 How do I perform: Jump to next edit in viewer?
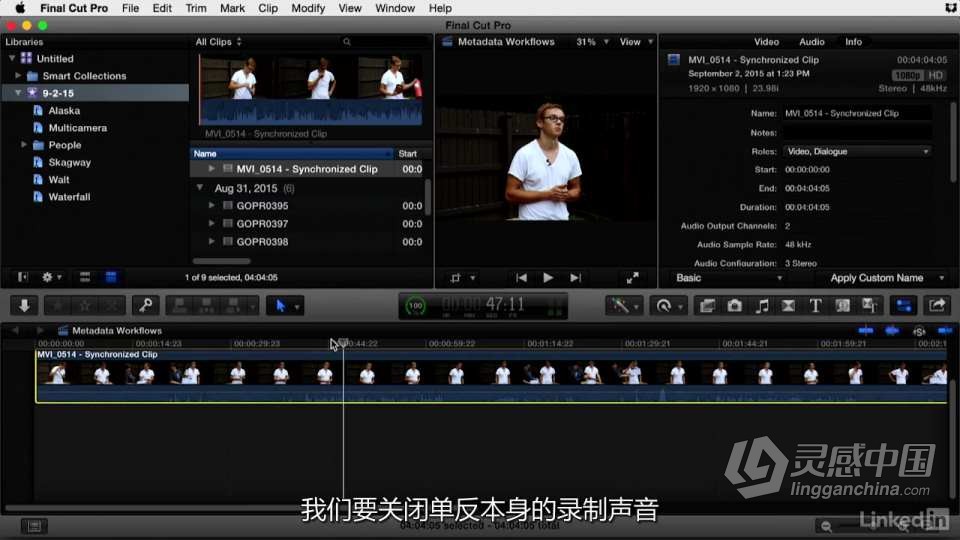[x=576, y=278]
